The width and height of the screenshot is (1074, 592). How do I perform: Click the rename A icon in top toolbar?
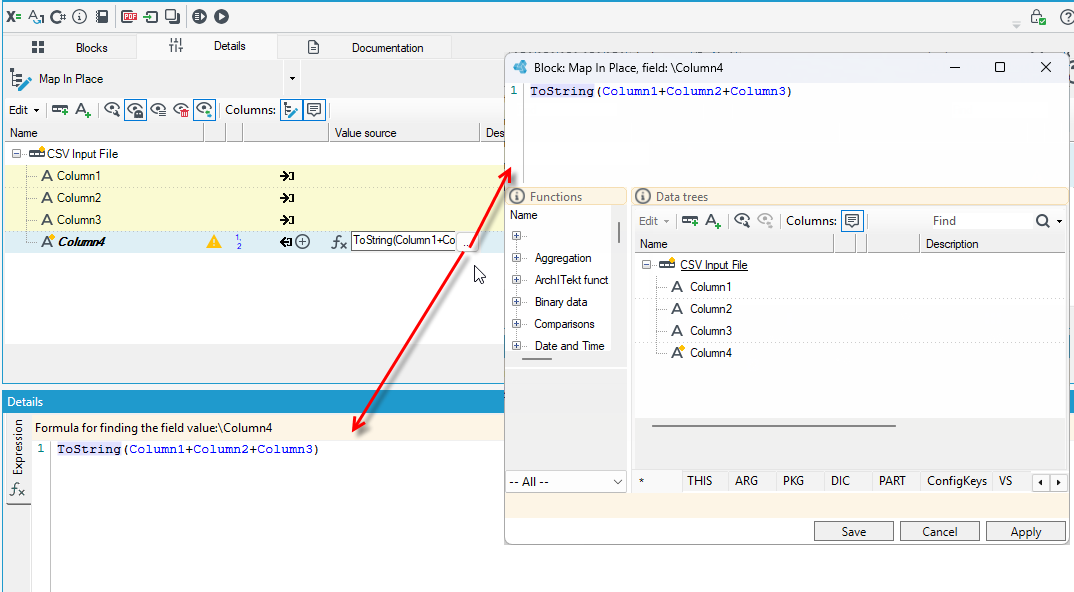36,16
